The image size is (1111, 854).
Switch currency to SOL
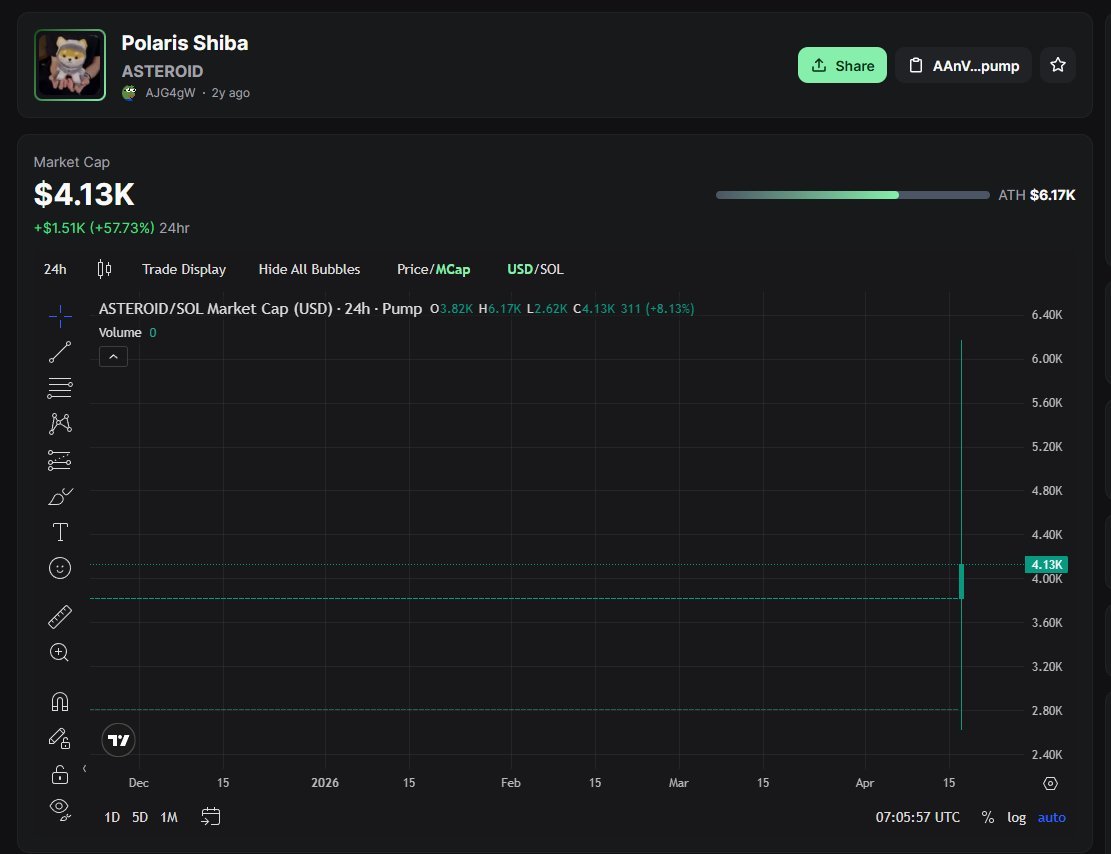(551, 269)
